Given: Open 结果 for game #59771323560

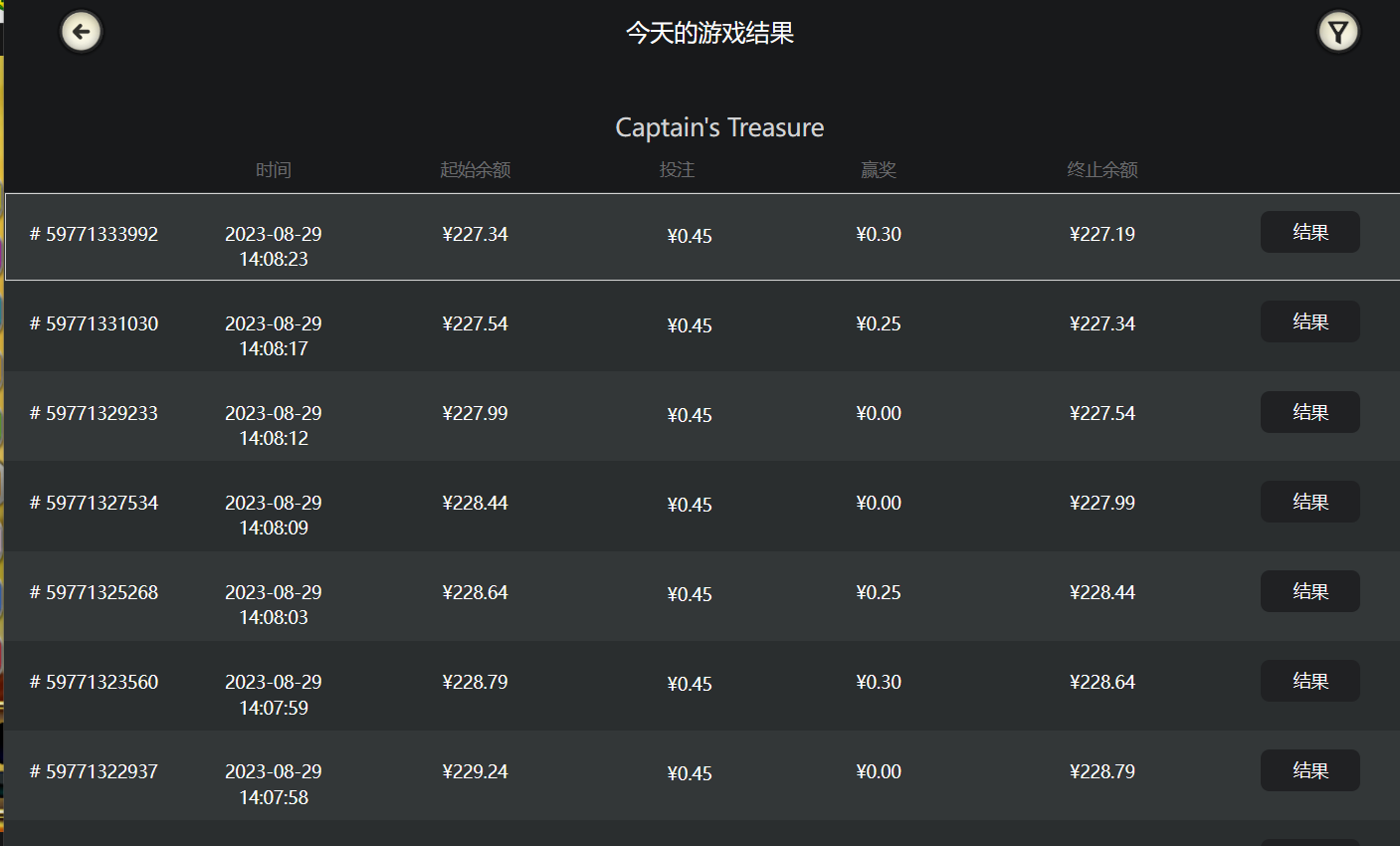Looking at the screenshot, I should coord(1309,681).
